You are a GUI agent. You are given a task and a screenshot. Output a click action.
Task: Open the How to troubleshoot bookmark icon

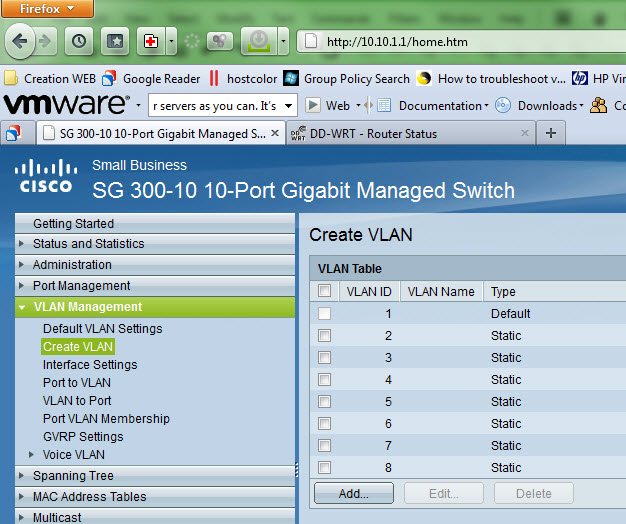click(424, 78)
